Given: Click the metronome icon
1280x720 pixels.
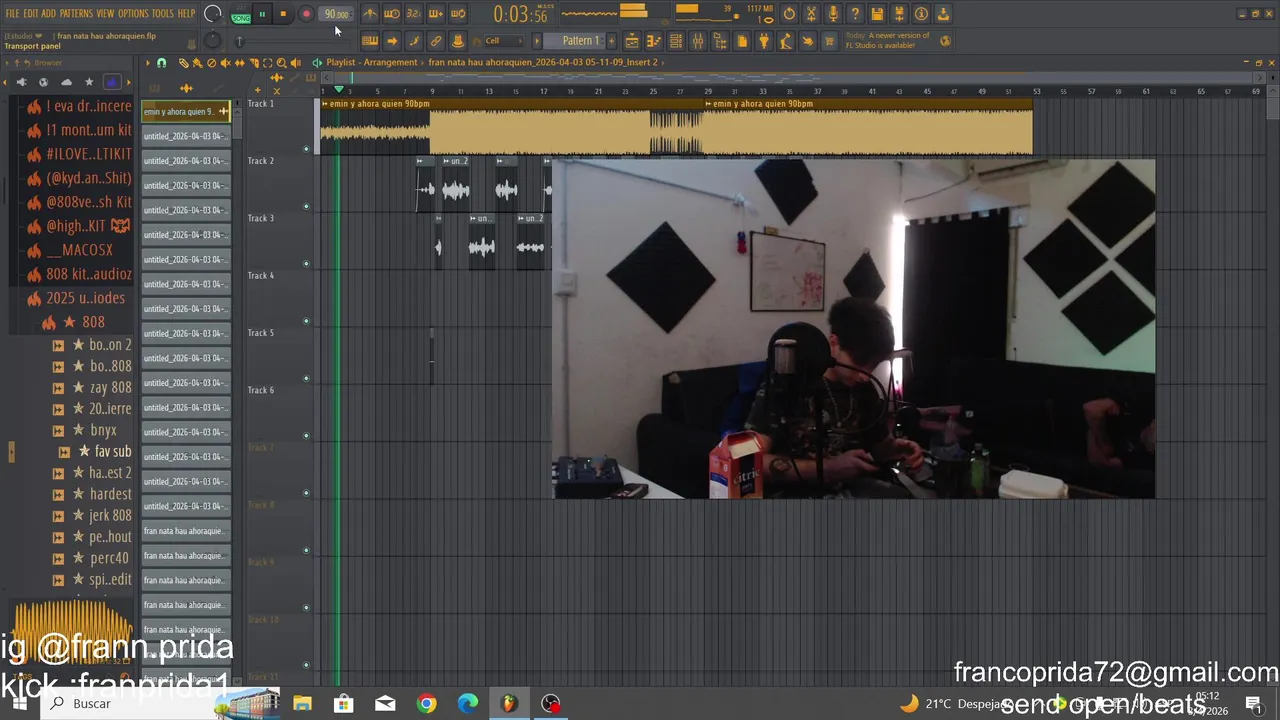Looking at the screenshot, I should pyautogui.click(x=370, y=14).
